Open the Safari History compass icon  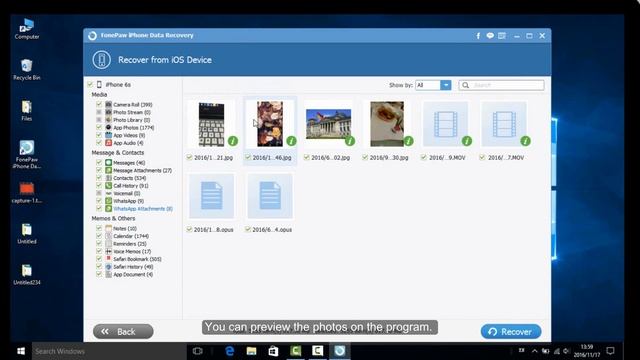coord(109,267)
